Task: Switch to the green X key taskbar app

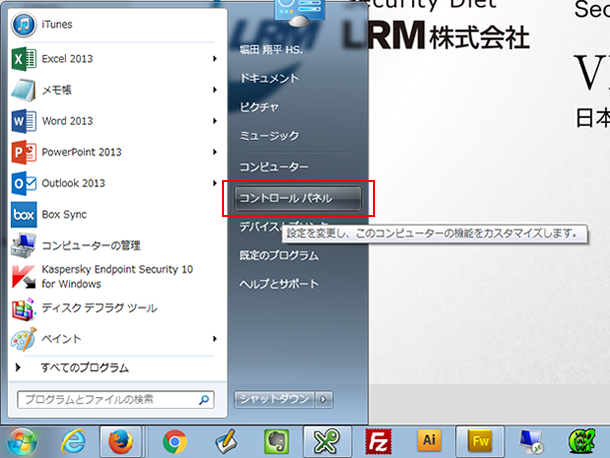Action: click(327, 441)
